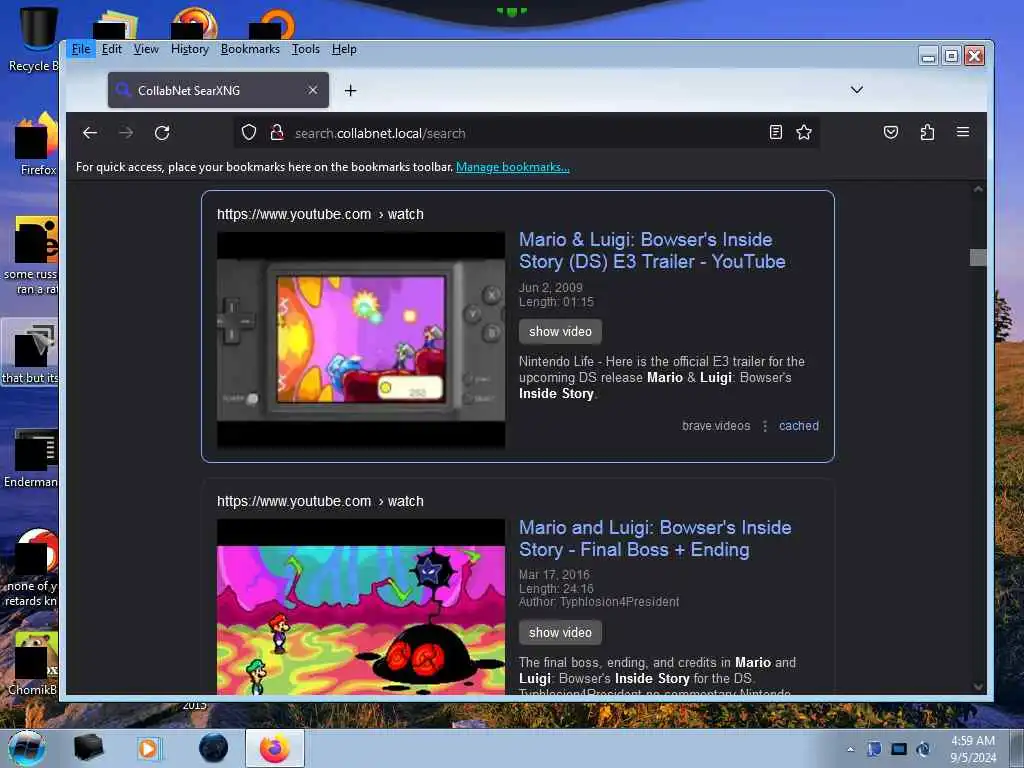Click the 'brave videos' engine label
Image resolution: width=1024 pixels, height=768 pixels.
click(x=716, y=426)
